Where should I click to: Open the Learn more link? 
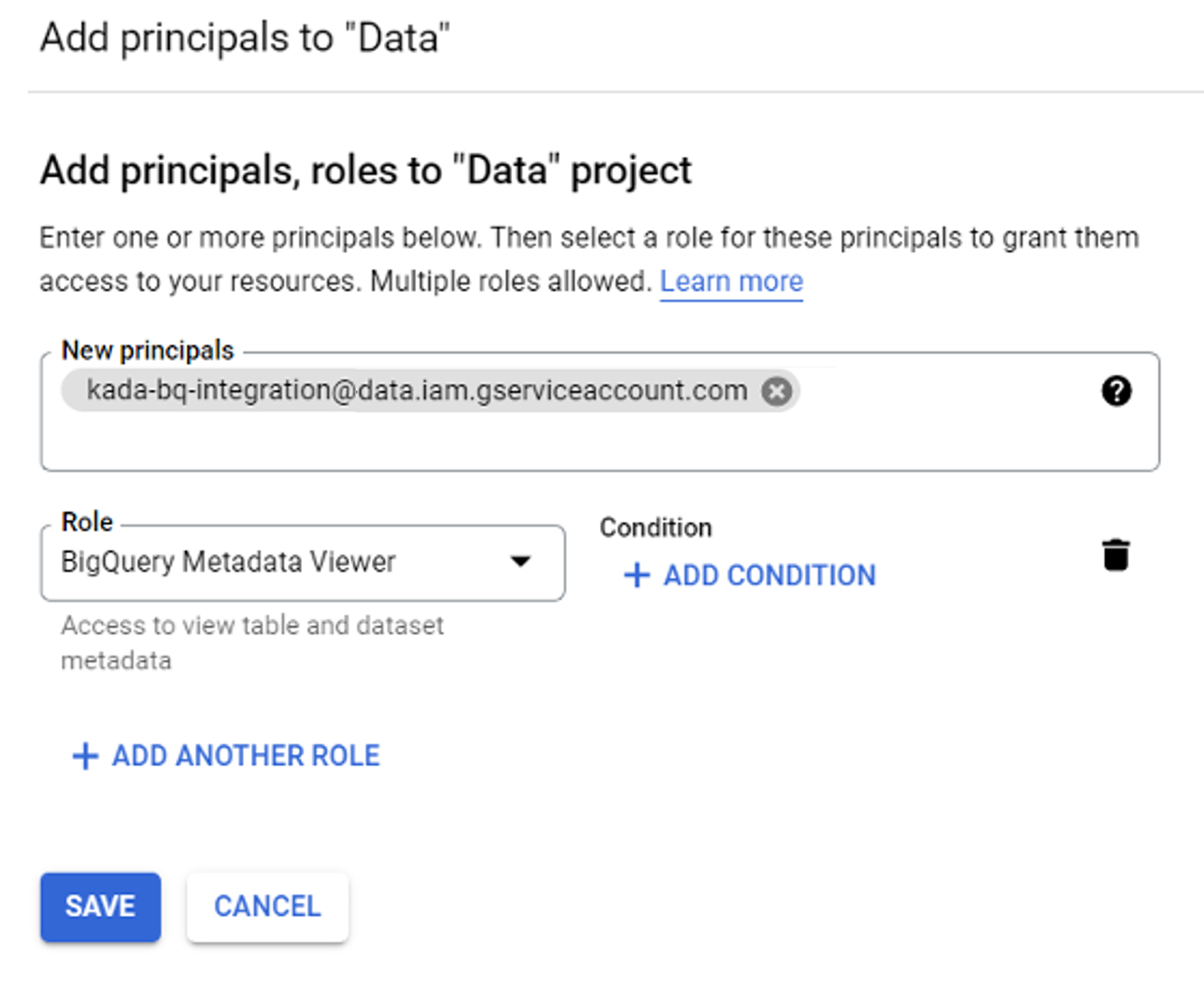731,281
